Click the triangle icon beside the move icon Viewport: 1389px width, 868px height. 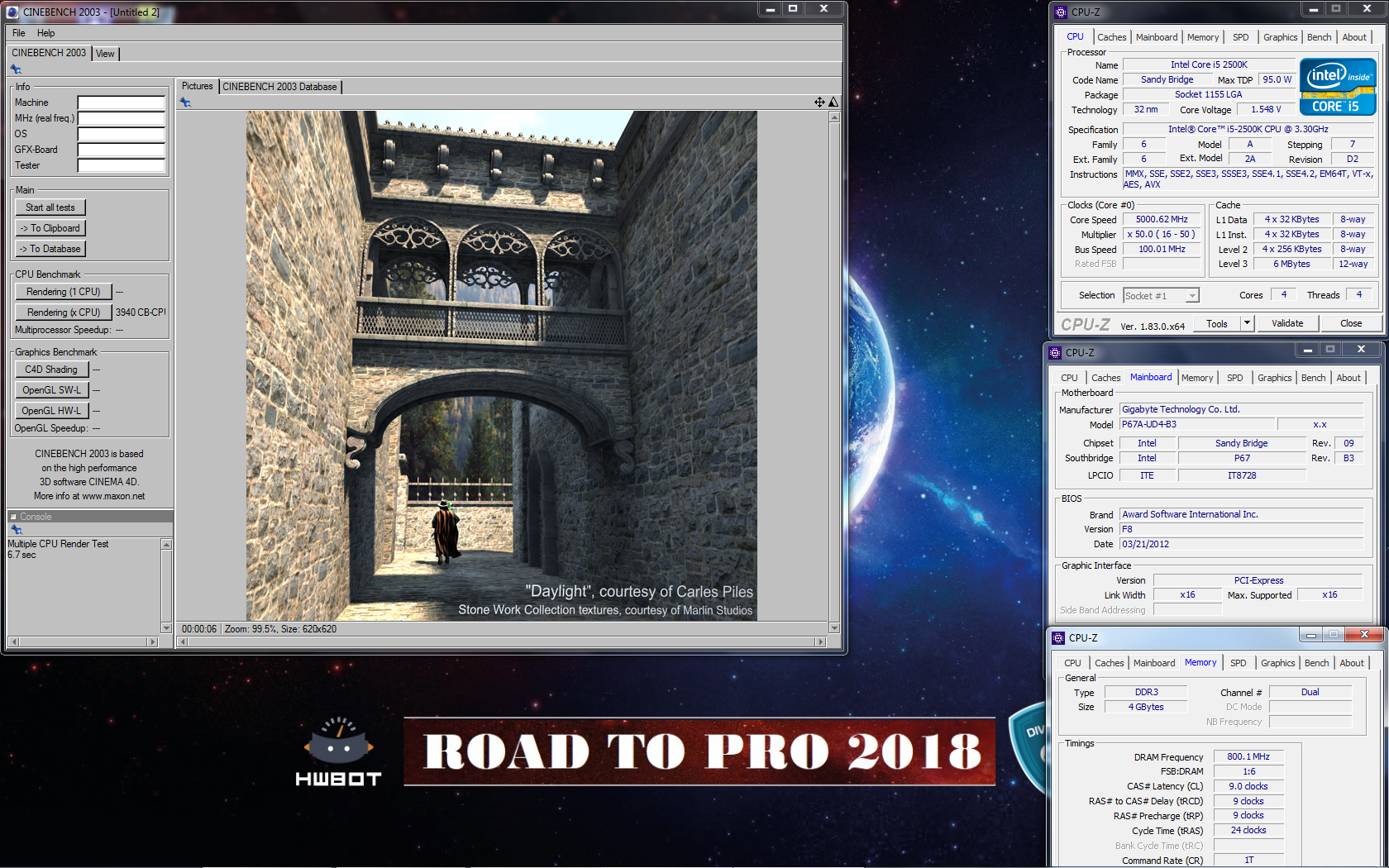833,103
